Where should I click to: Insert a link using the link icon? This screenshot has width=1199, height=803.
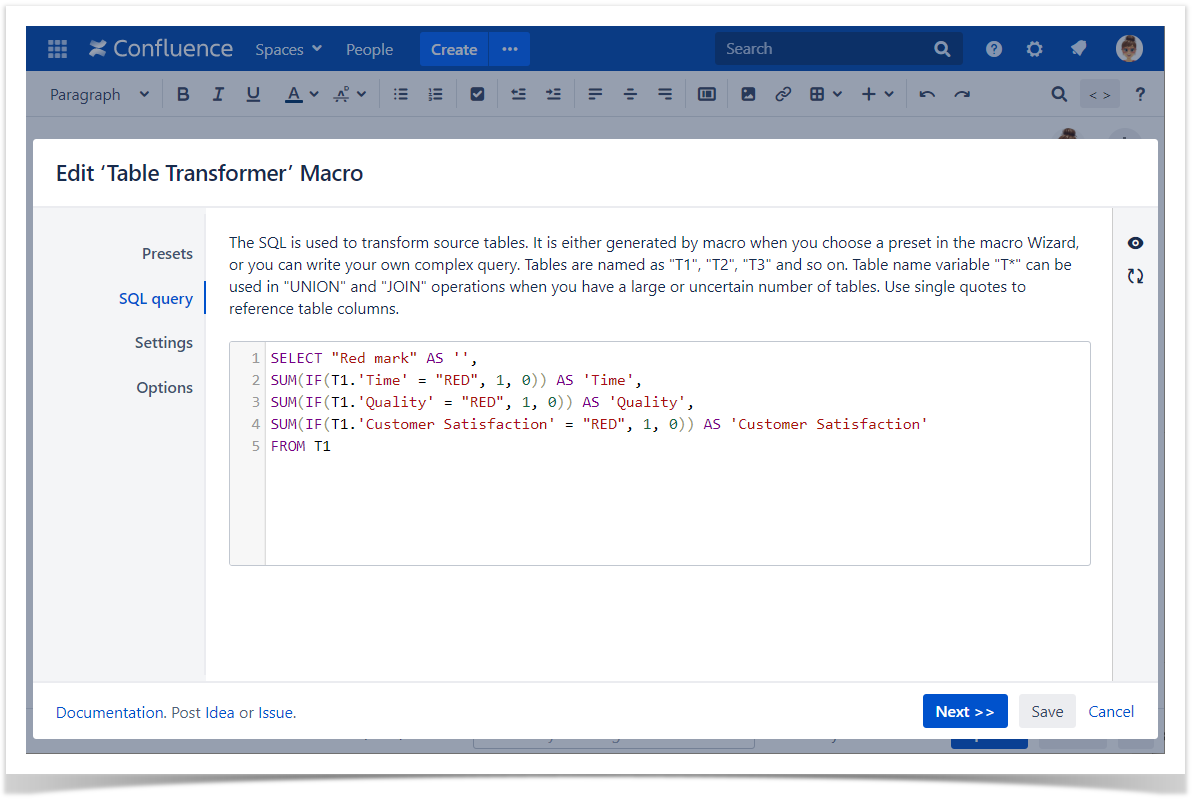click(x=783, y=94)
